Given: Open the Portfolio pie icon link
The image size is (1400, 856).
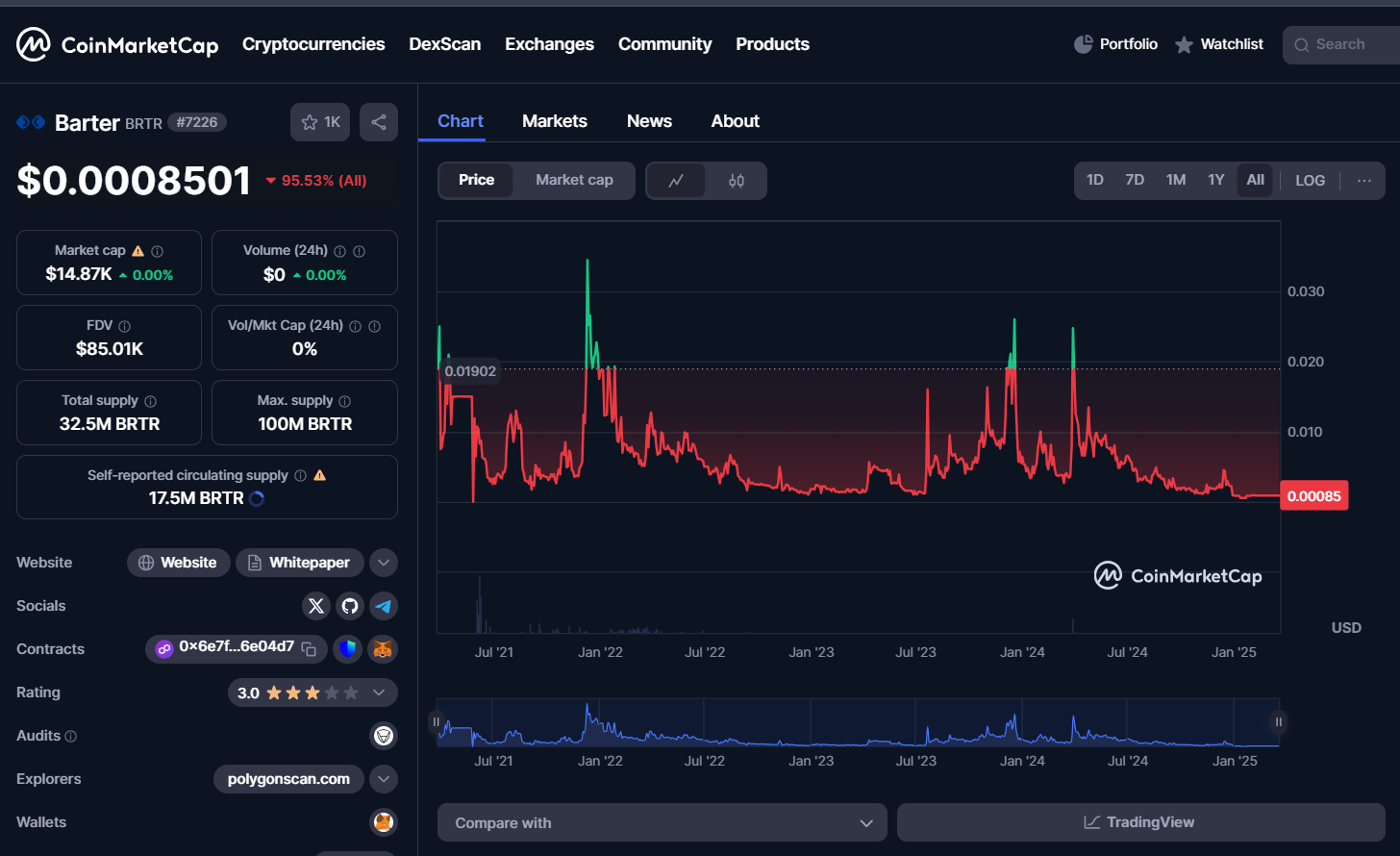Looking at the screenshot, I should (1115, 44).
